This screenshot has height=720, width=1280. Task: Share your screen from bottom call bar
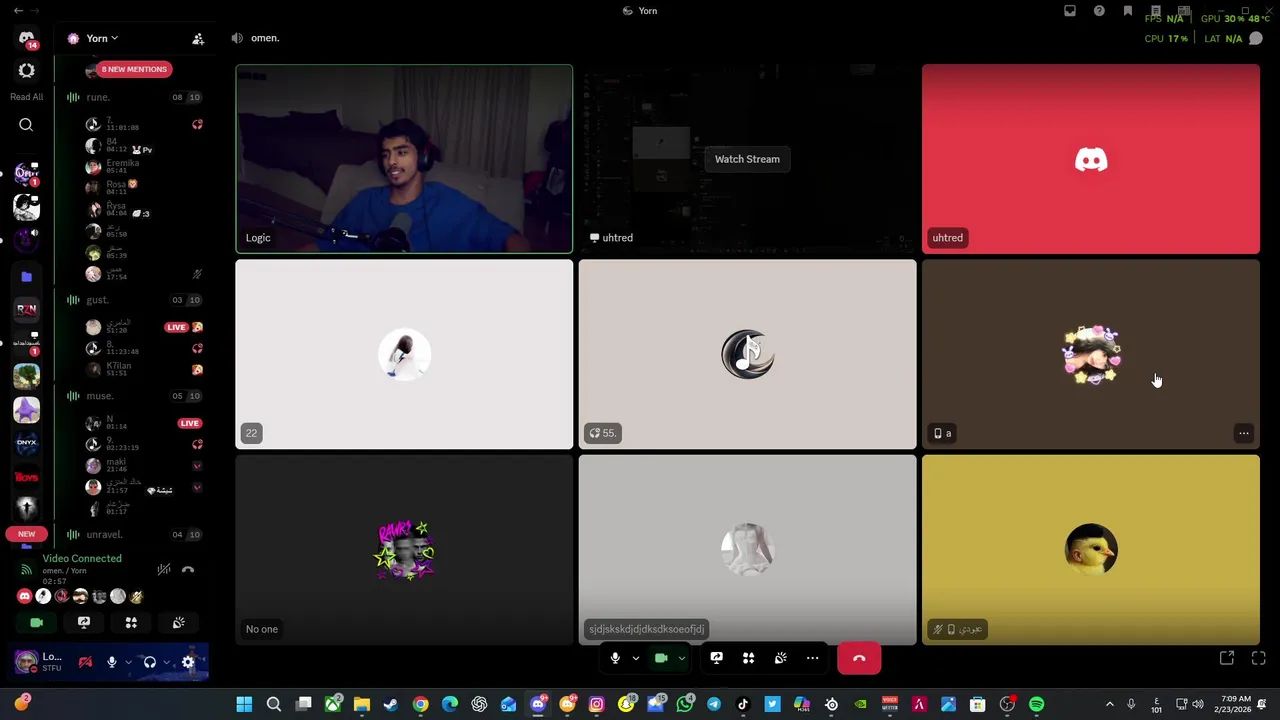[716, 658]
